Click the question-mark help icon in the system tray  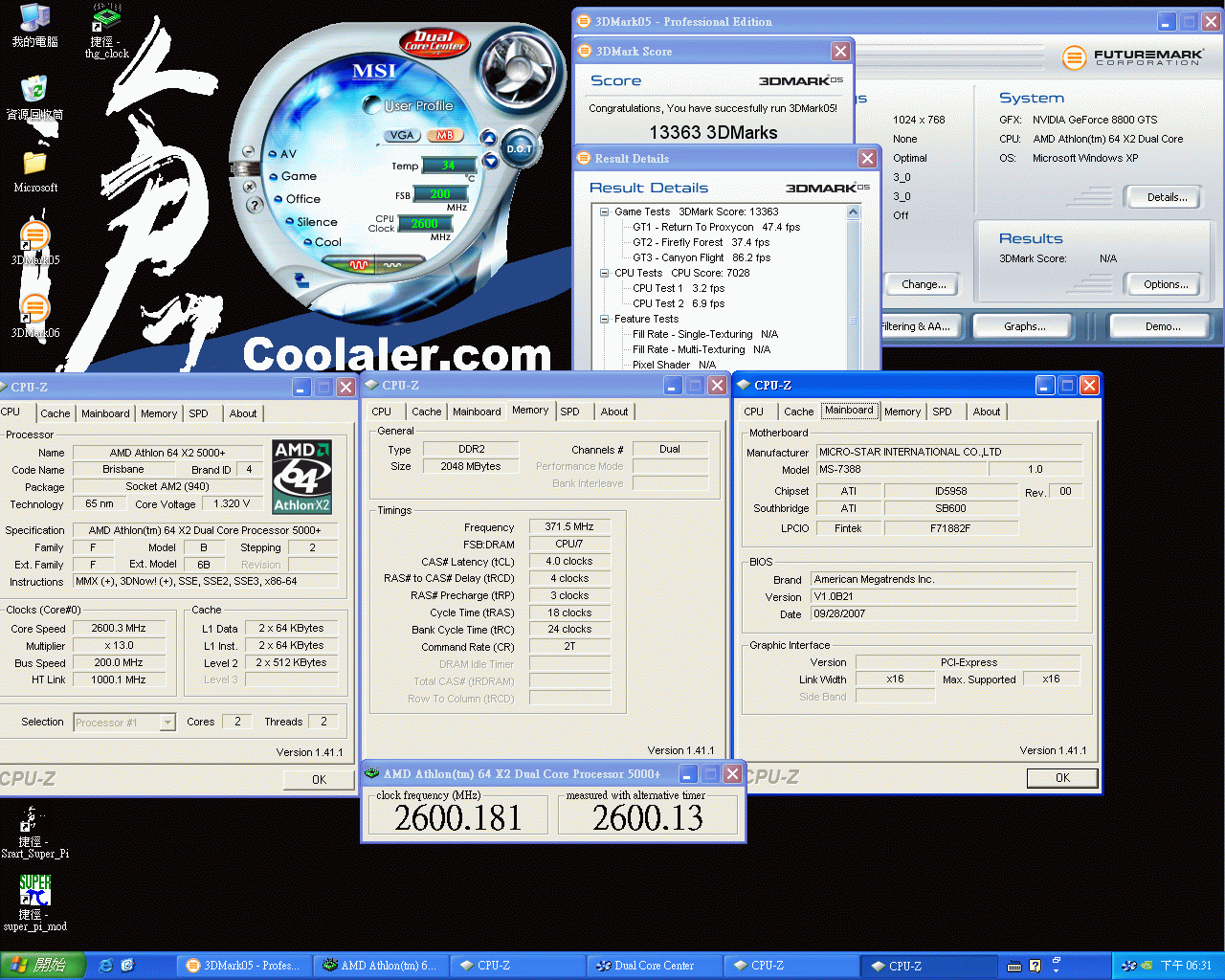tap(1035, 966)
